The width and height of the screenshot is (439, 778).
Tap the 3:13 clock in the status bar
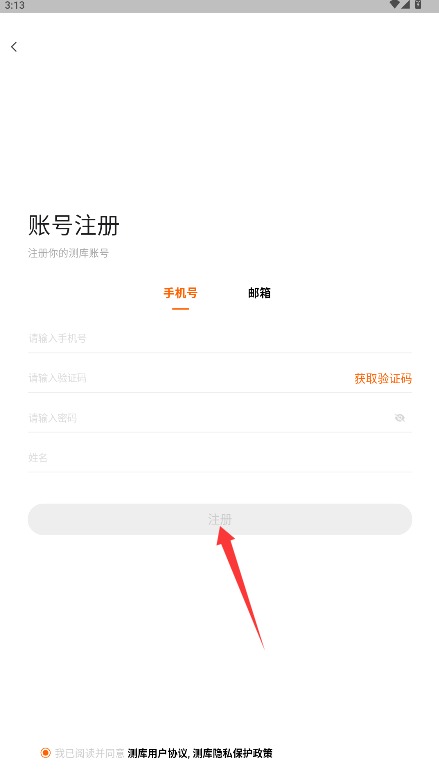pyautogui.click(x=15, y=5)
